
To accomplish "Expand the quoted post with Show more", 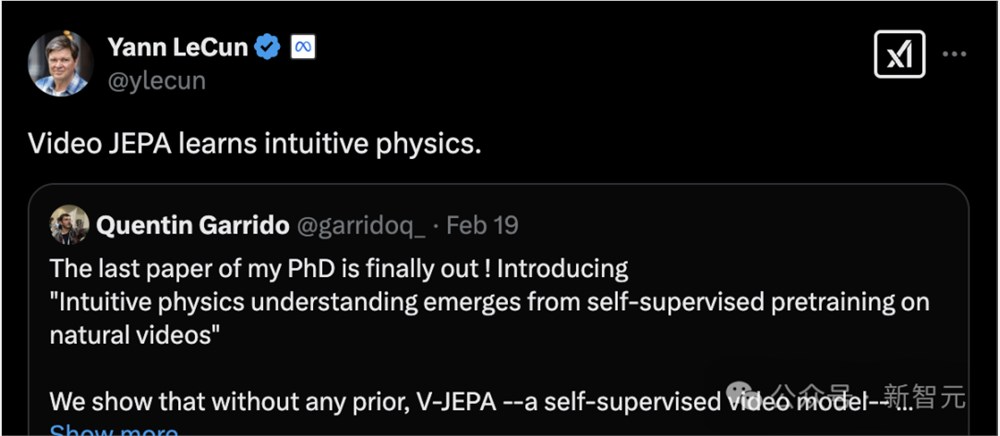I will point(113,430).
